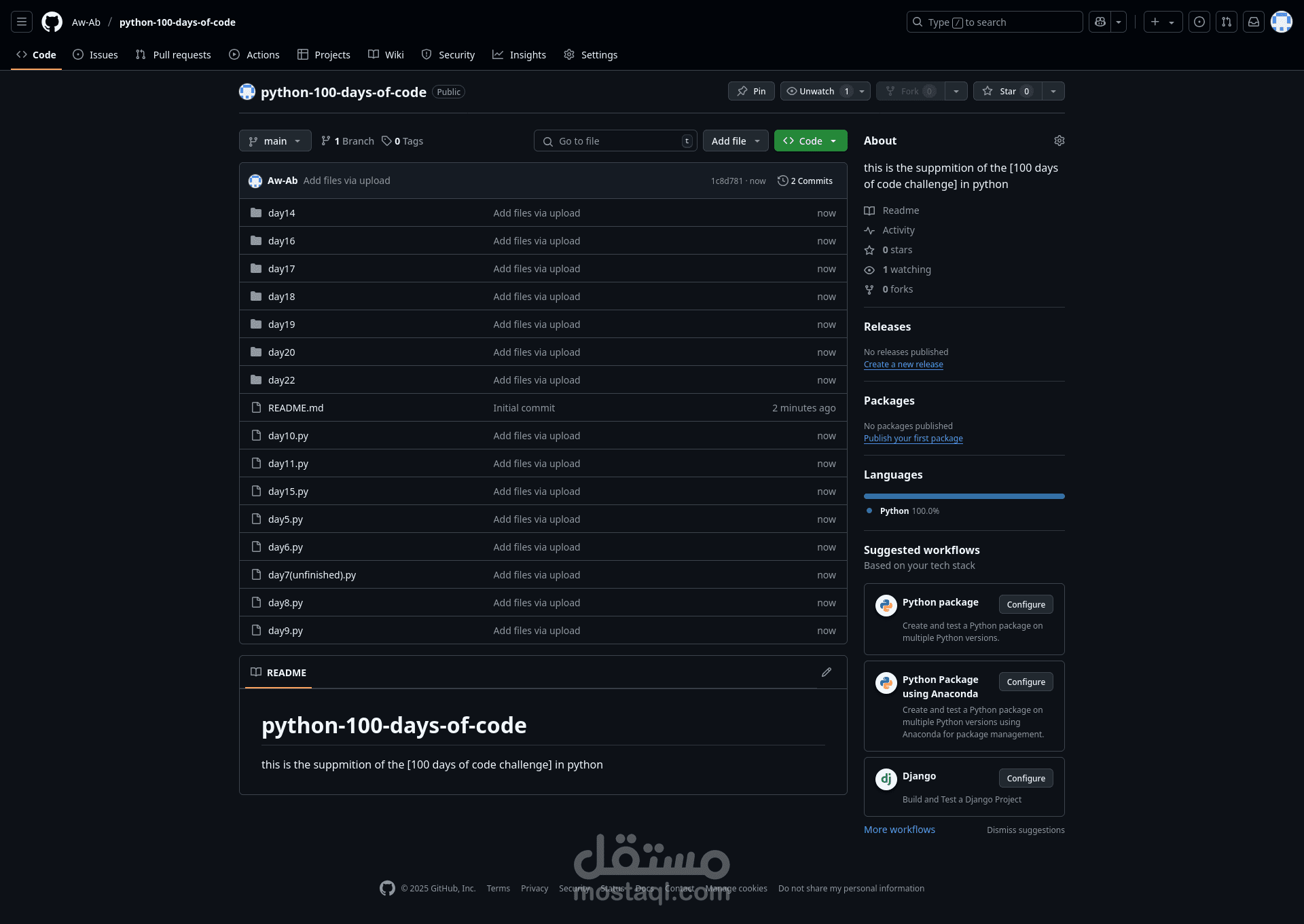1304x924 pixels.
Task: Open the Security tab
Action: (448, 54)
